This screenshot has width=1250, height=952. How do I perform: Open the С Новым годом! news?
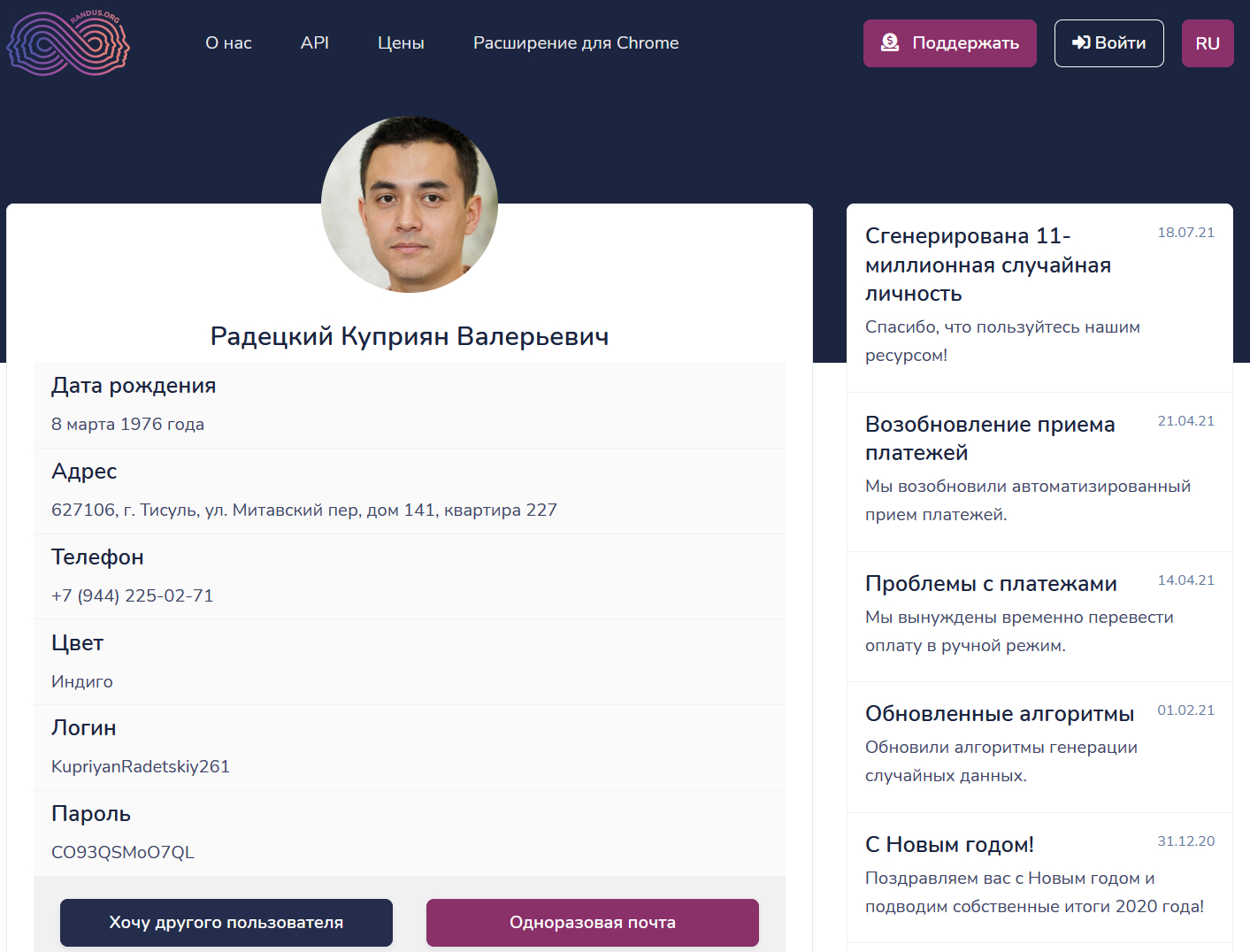coord(948,845)
